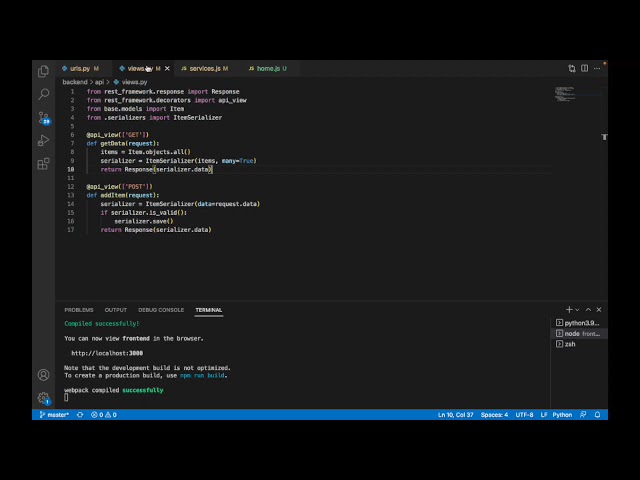This screenshot has width=640, height=480.
Task: Open the Run and Debug view
Action: click(43, 141)
